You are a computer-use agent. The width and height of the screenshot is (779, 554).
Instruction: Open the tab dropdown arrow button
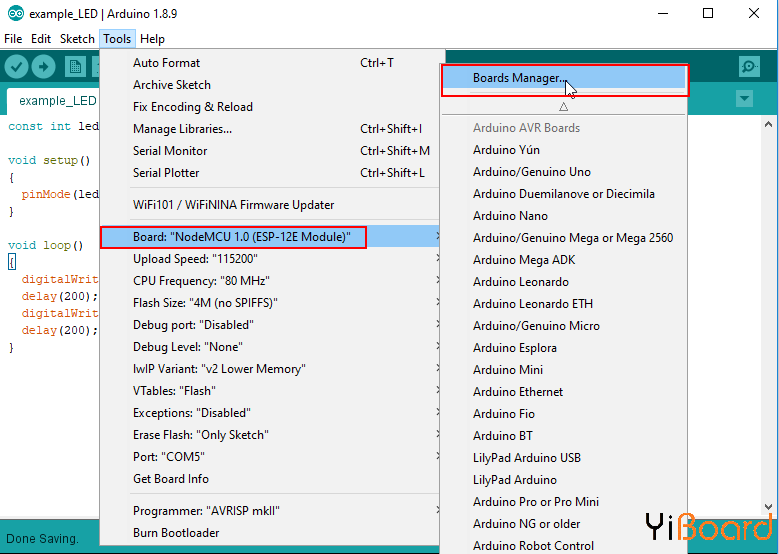click(744, 98)
